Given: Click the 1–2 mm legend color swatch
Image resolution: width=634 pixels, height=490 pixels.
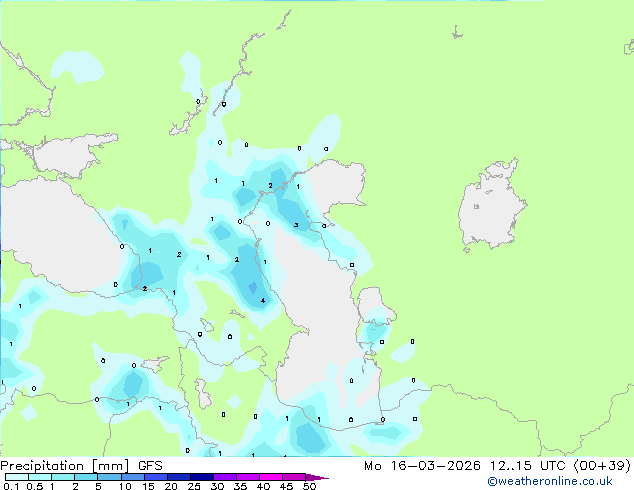Looking at the screenshot, I should [x=63, y=477].
